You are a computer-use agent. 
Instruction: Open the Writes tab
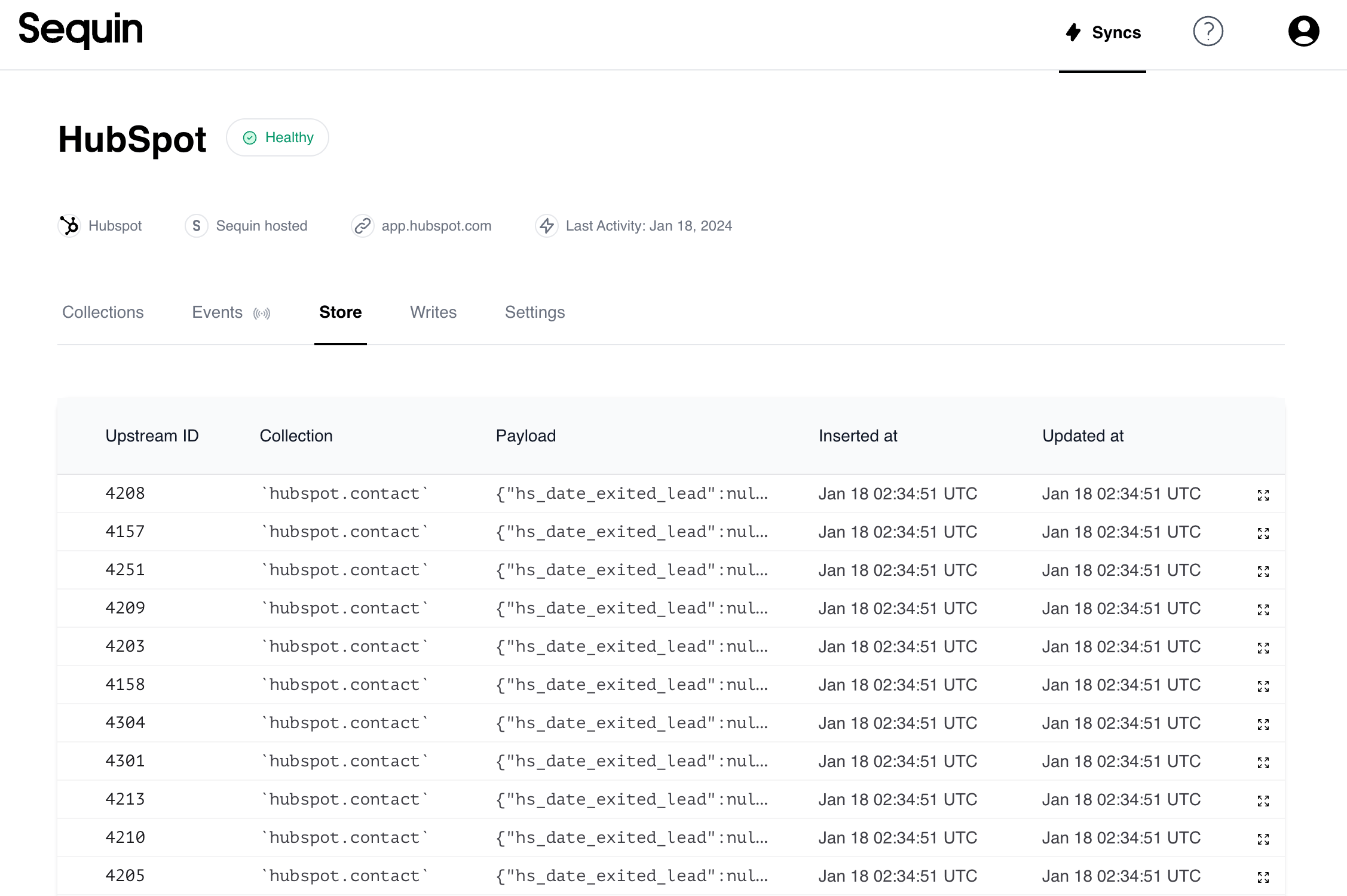[433, 312]
